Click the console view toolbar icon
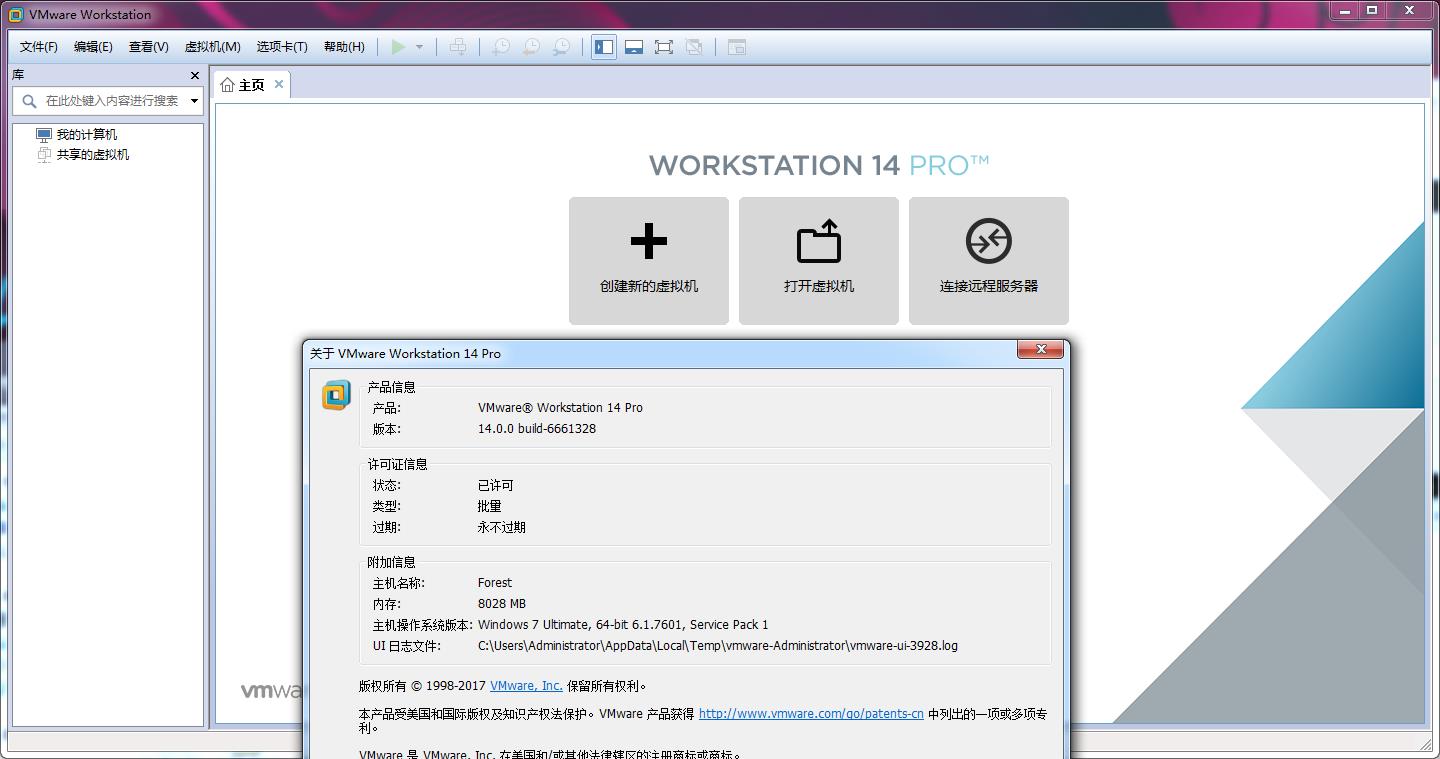 (x=737, y=47)
